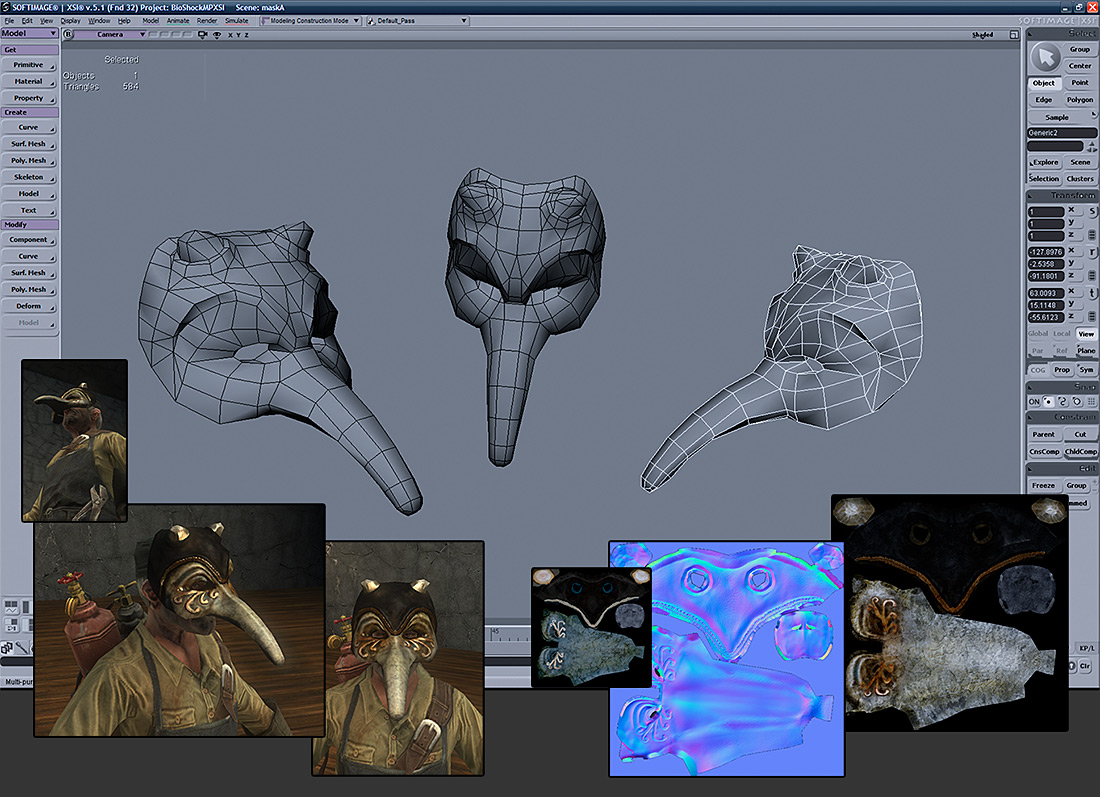The width and height of the screenshot is (1100, 797).
Task: Open the Default_Pass dropdown
Action: pyautogui.click(x=417, y=21)
